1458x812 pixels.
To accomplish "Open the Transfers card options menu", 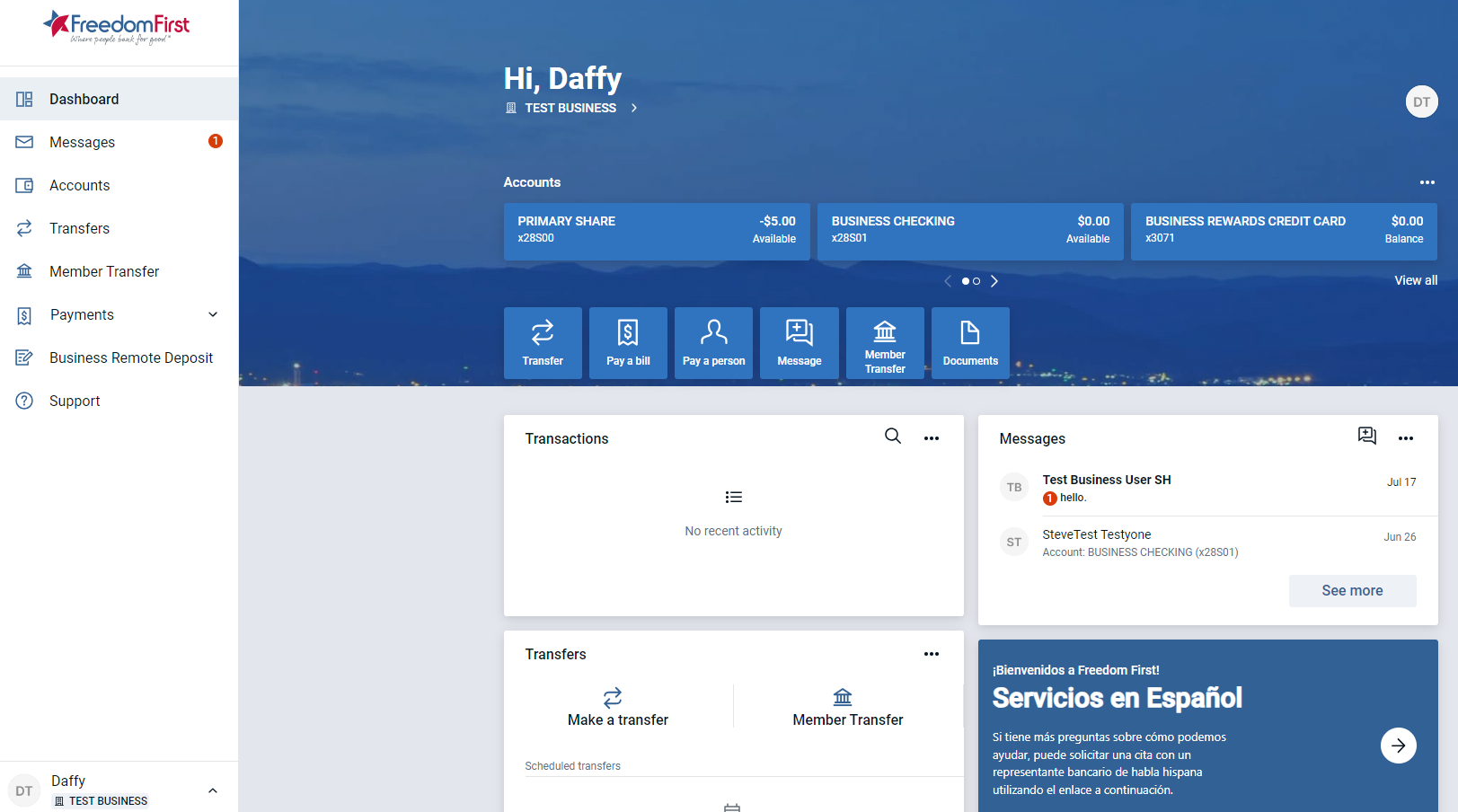I will click(x=932, y=654).
